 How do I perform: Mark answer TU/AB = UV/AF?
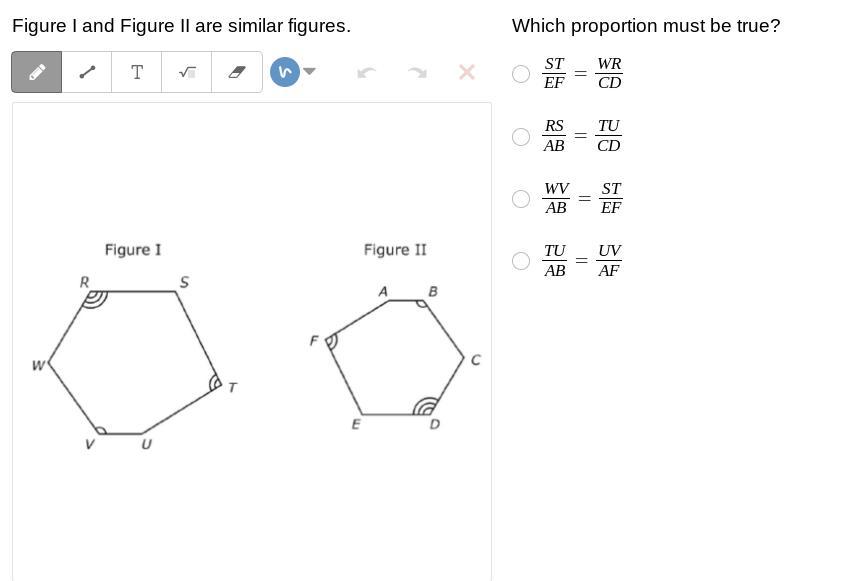tap(521, 261)
